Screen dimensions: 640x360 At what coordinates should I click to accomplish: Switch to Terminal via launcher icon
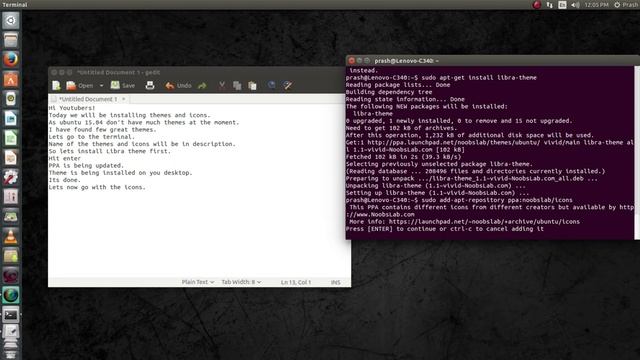tap(11, 315)
